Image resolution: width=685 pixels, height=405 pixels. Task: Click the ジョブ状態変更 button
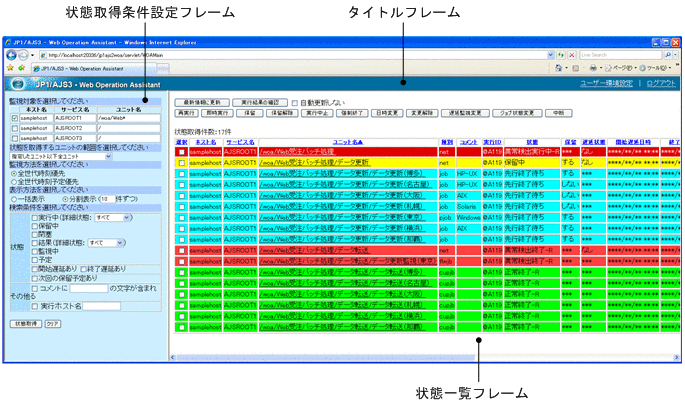pyautogui.click(x=517, y=113)
